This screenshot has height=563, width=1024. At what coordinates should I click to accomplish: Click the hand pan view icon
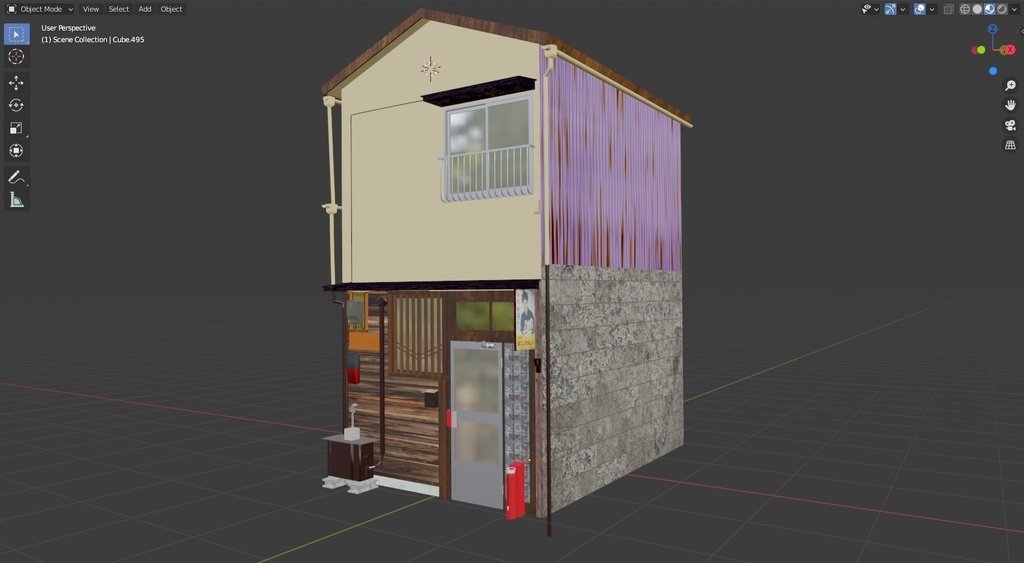click(x=1010, y=105)
